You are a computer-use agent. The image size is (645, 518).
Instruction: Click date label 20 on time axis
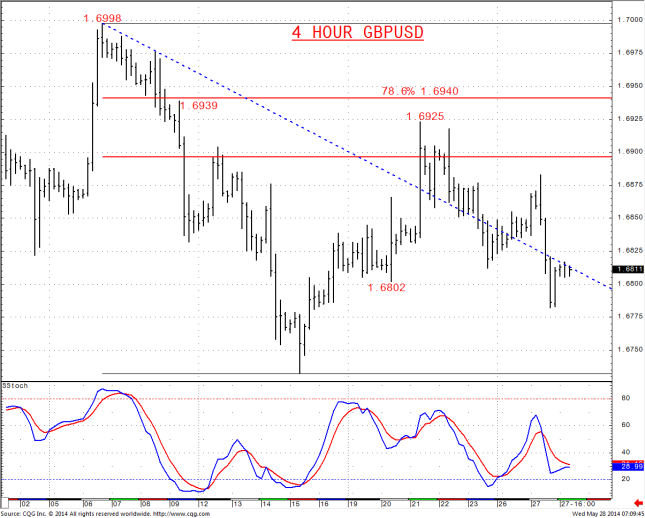click(x=387, y=504)
